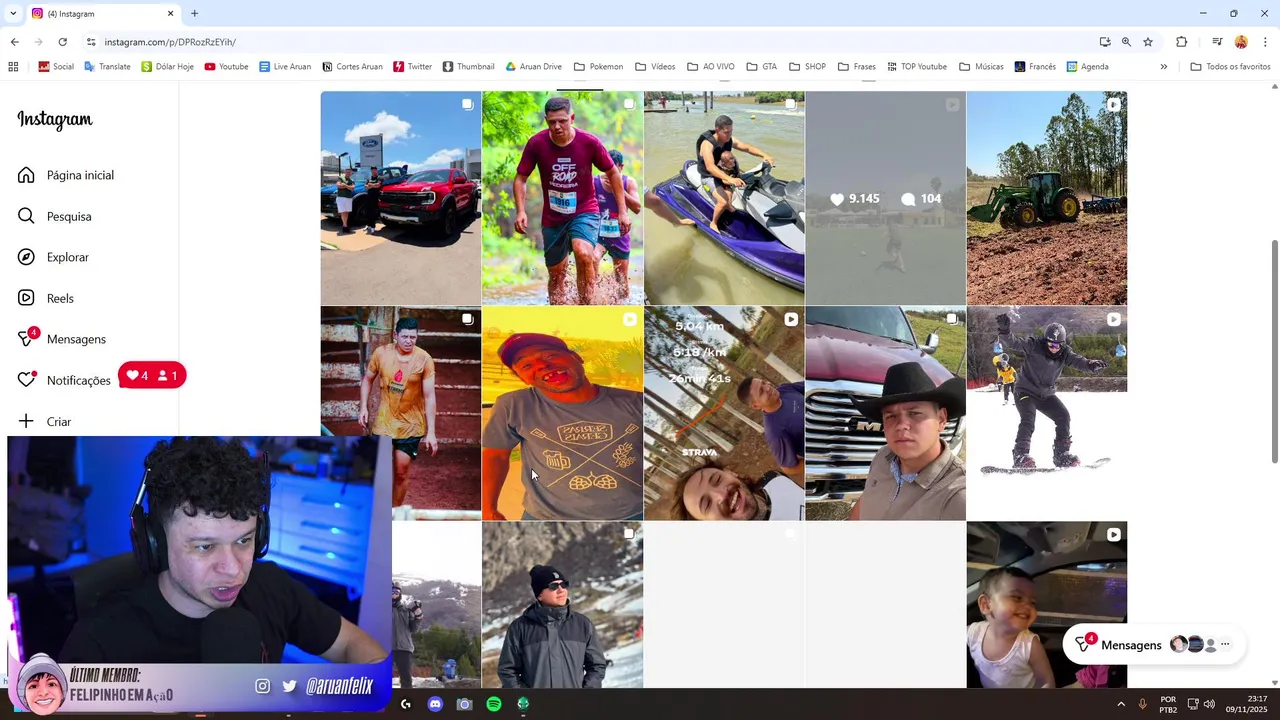Open the Notificações heart icon
Screen dimensions: 1280x720
[x=27, y=380]
